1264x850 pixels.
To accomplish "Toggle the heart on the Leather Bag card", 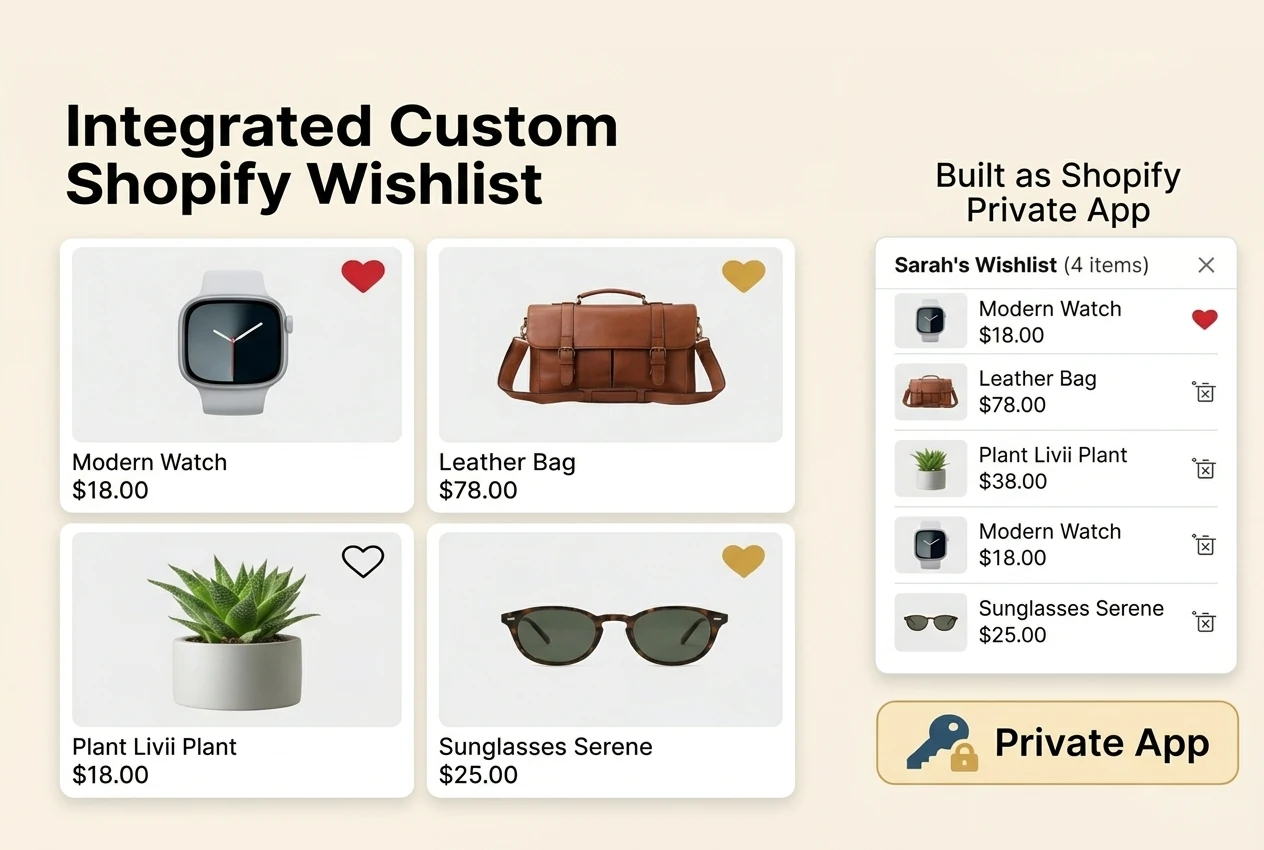I will (x=744, y=276).
